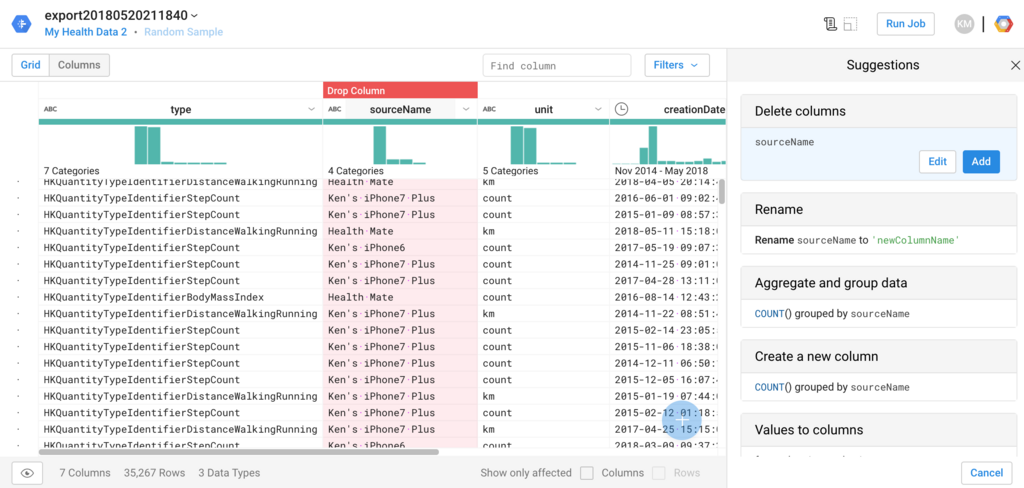Select the Create a new column suggestion
Viewport: 1024px width, 488px height.
click(x=878, y=370)
